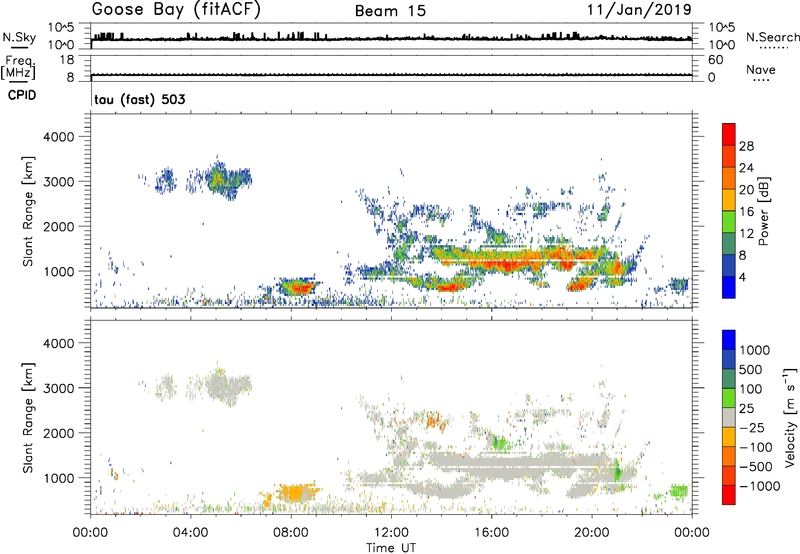The image size is (800, 554).
Task: Click the 'Beam 15' header label
Action: click(x=390, y=11)
